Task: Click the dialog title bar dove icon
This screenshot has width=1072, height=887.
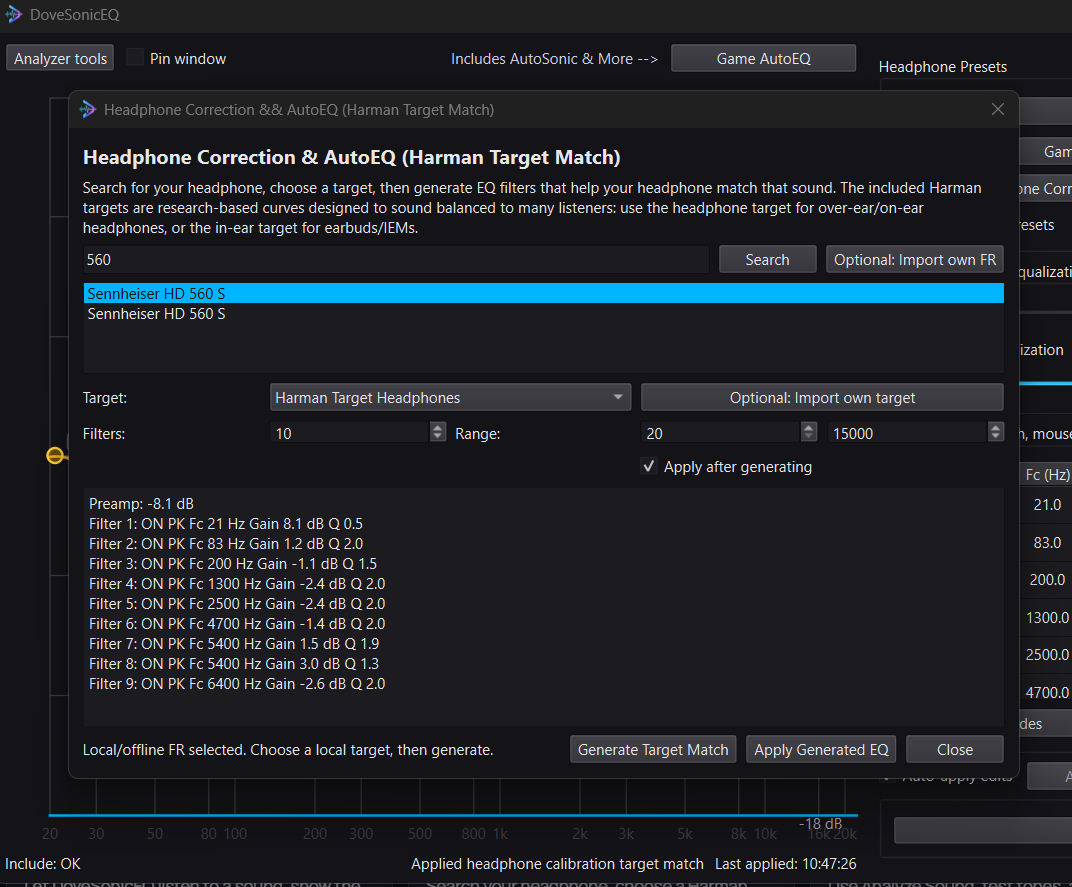Action: [x=88, y=109]
